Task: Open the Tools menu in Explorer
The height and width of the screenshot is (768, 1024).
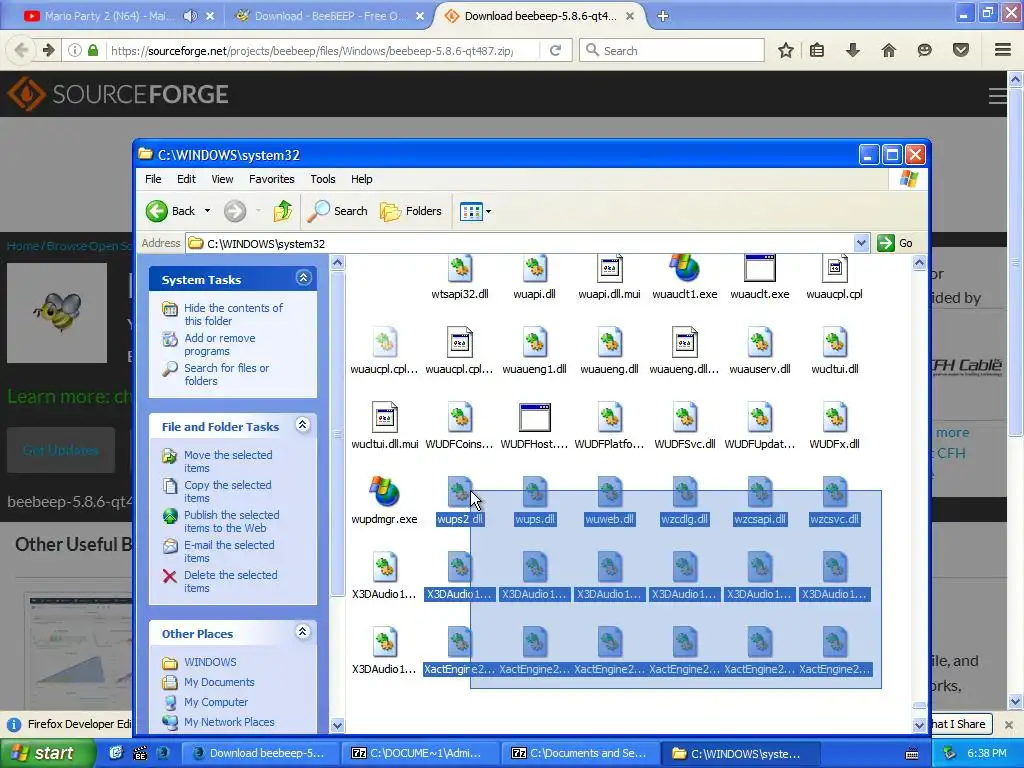Action: [323, 179]
